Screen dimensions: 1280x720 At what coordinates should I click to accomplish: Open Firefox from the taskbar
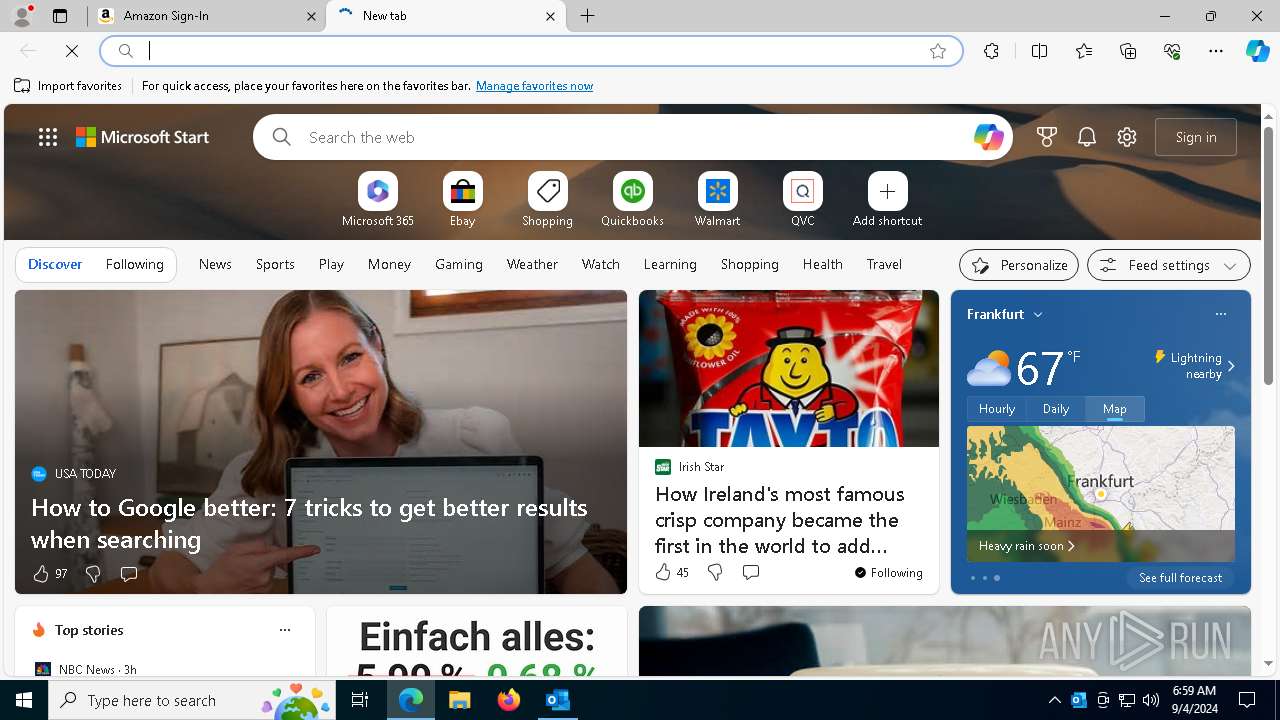pyautogui.click(x=508, y=700)
